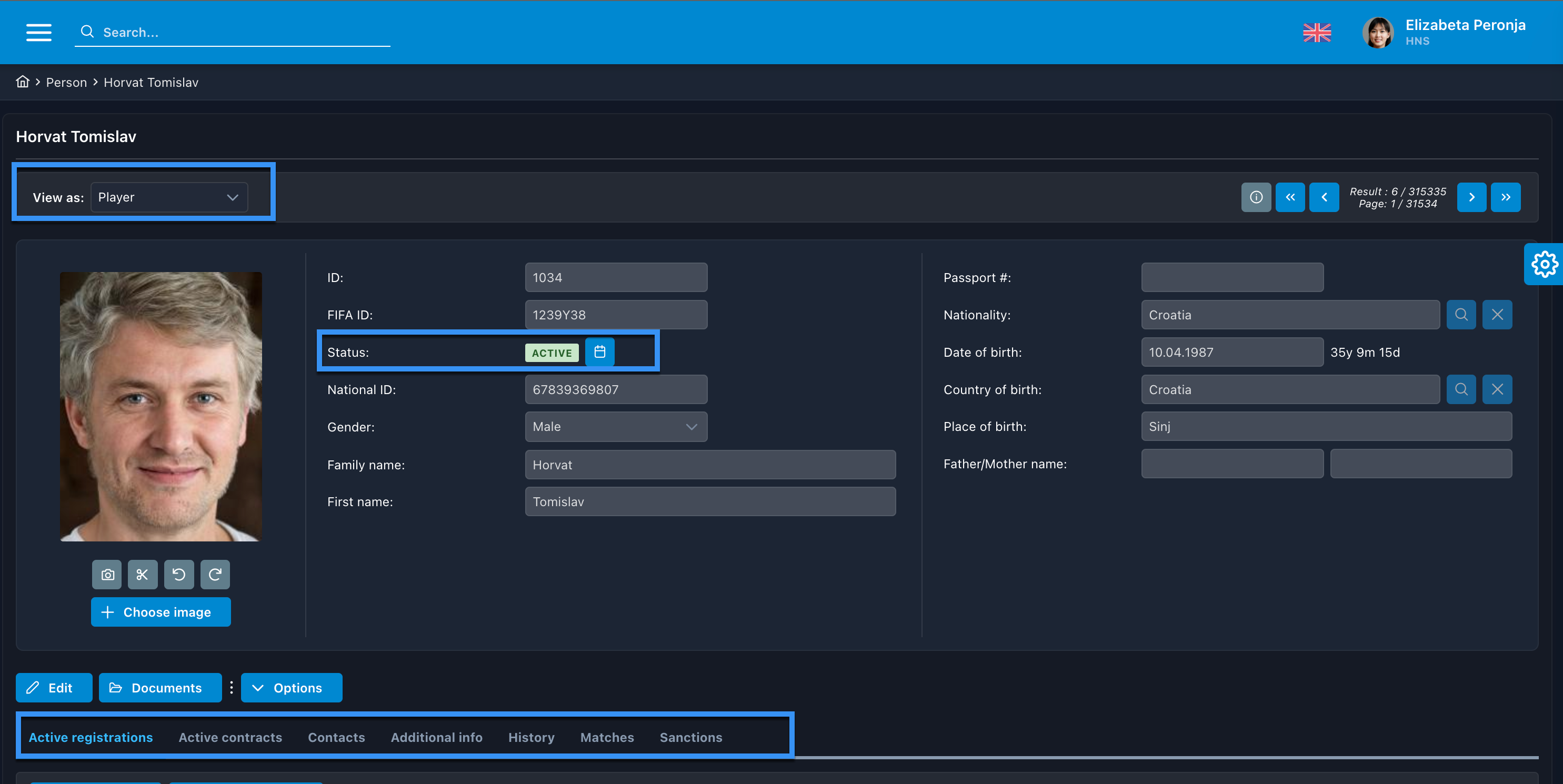Go to the previous result

click(1324, 197)
